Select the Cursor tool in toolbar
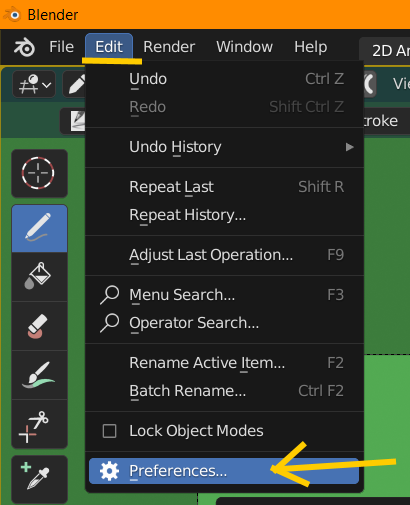Image resolution: width=410 pixels, height=505 pixels. pyautogui.click(x=39, y=174)
